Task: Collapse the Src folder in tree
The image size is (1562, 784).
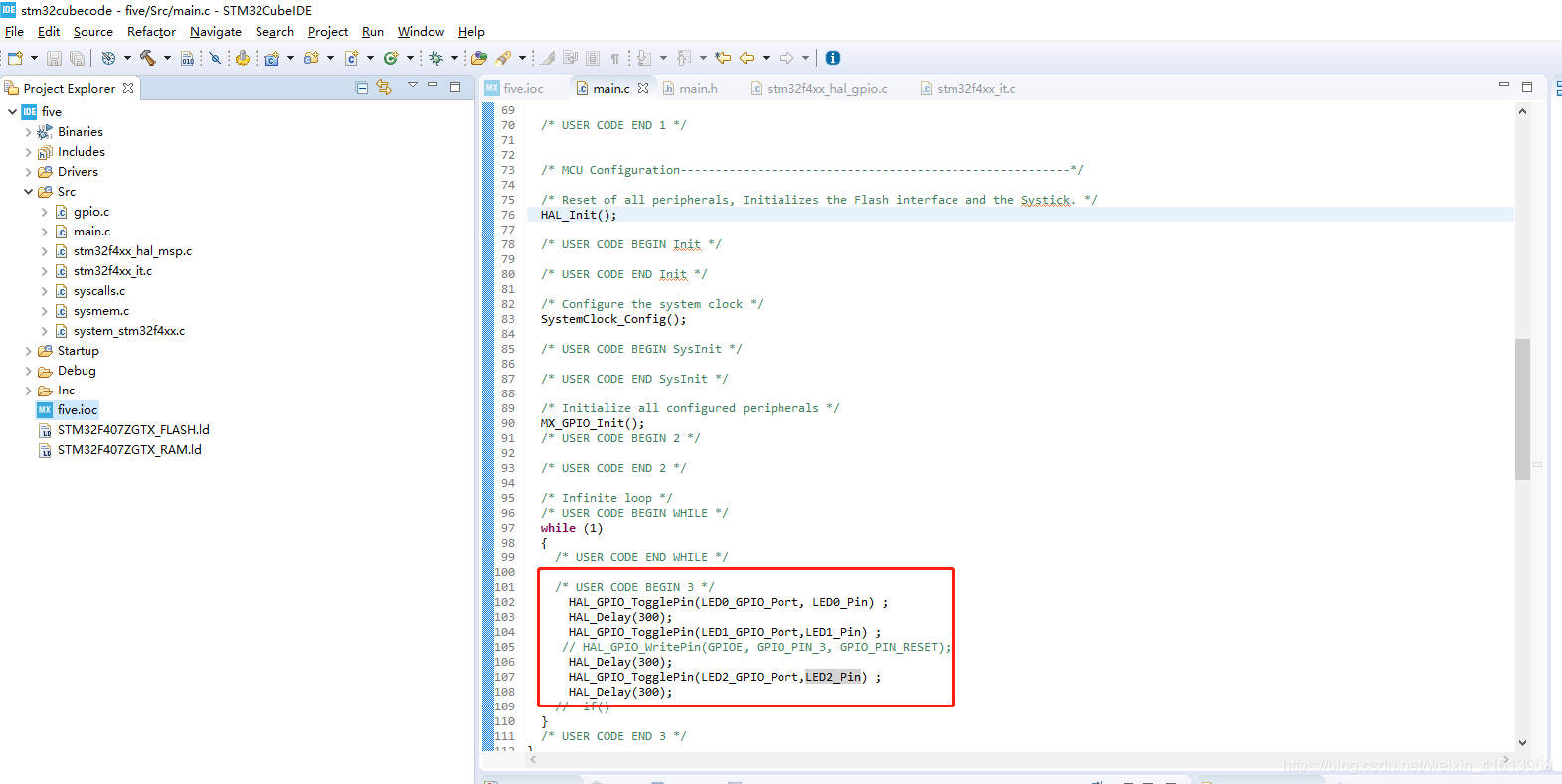Action: pyautogui.click(x=28, y=192)
